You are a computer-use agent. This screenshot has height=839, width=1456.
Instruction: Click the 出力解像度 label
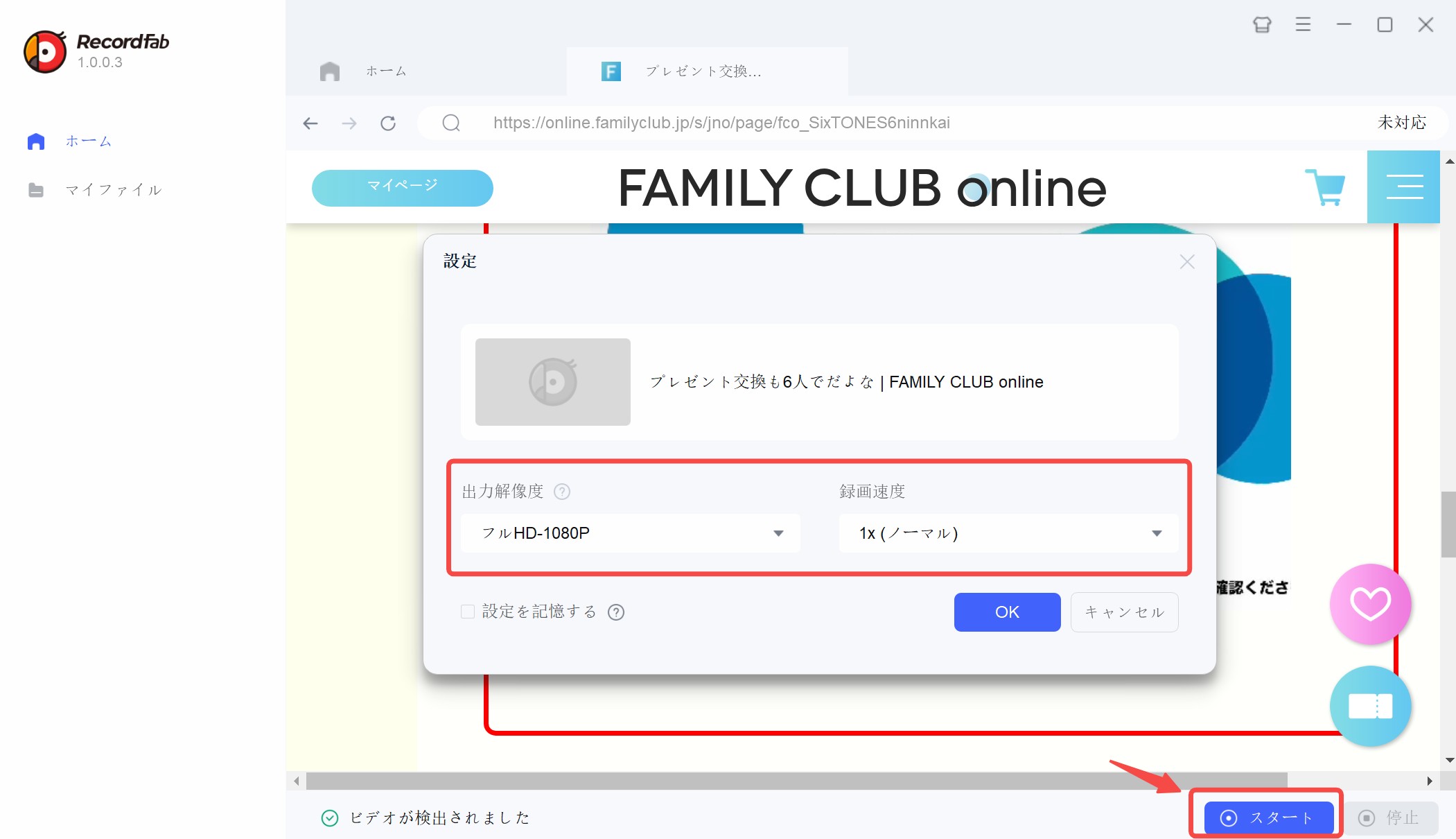(x=503, y=492)
